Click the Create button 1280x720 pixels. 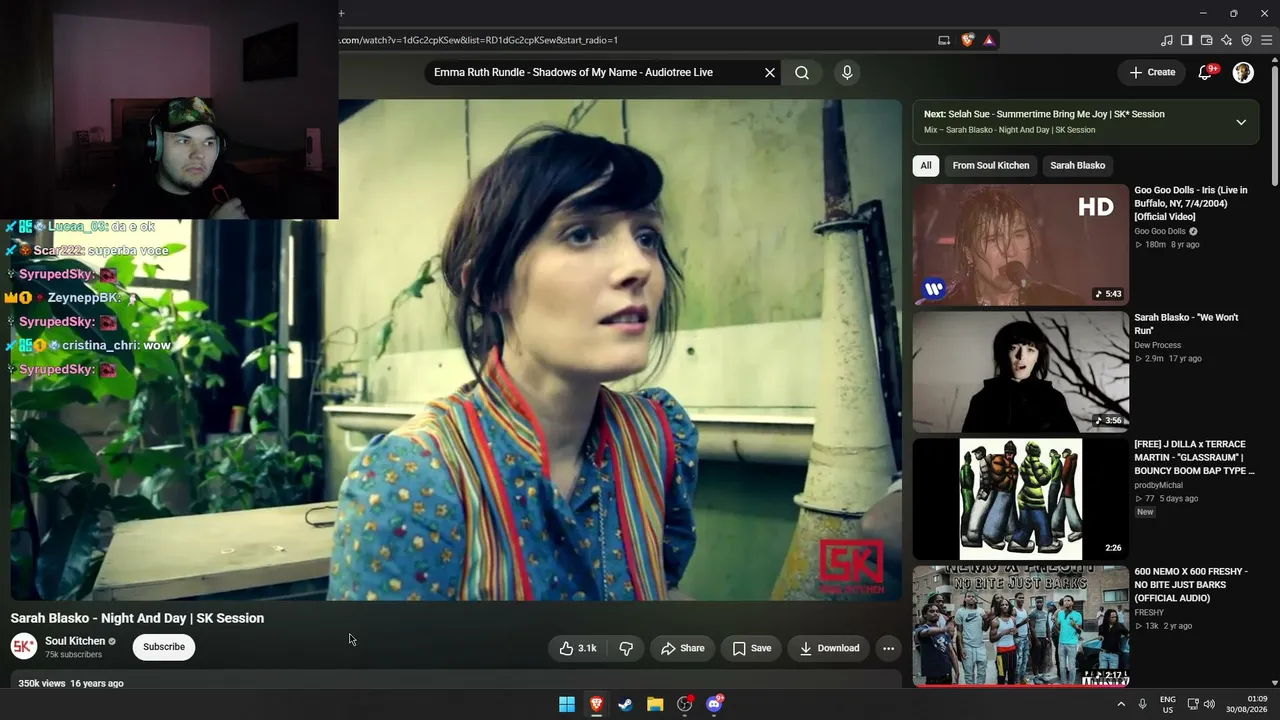1152,72
